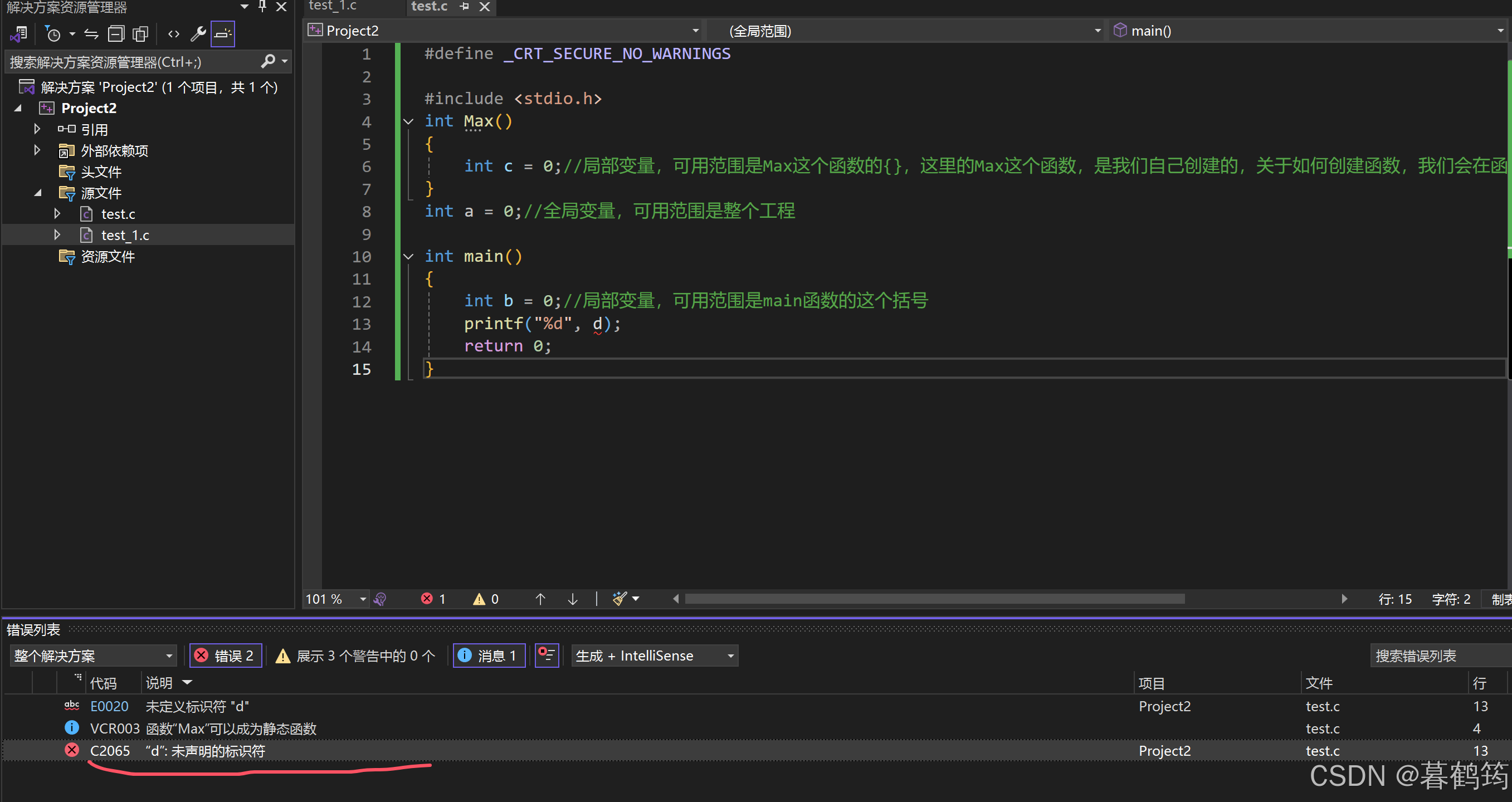Toggle the Preview Selected Items button

(x=222, y=34)
